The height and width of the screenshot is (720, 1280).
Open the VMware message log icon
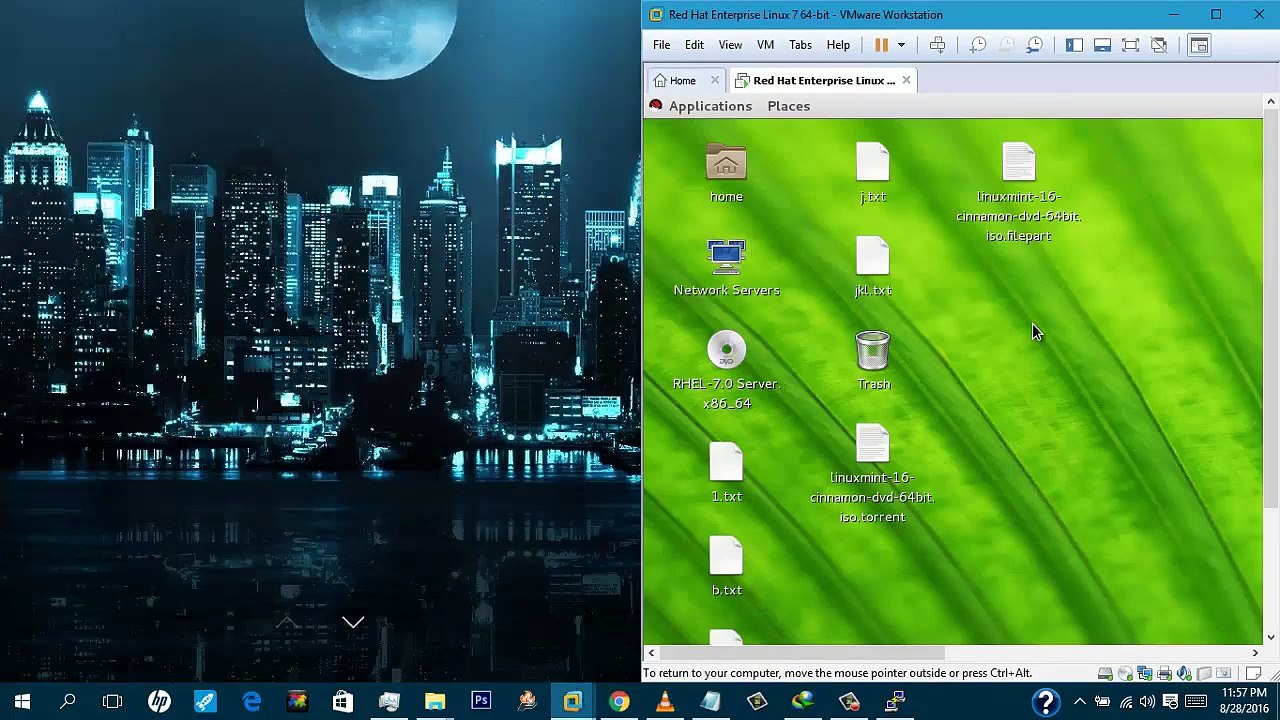coord(1253,673)
